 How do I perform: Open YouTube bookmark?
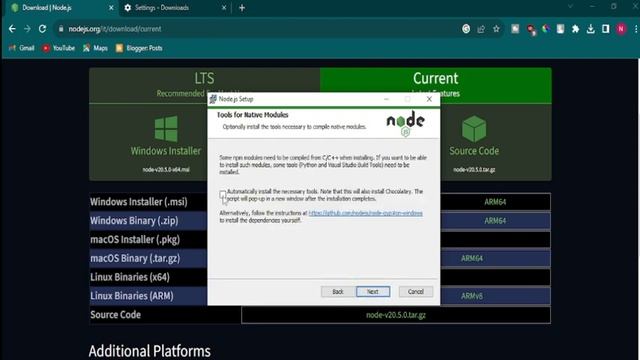click(59, 48)
